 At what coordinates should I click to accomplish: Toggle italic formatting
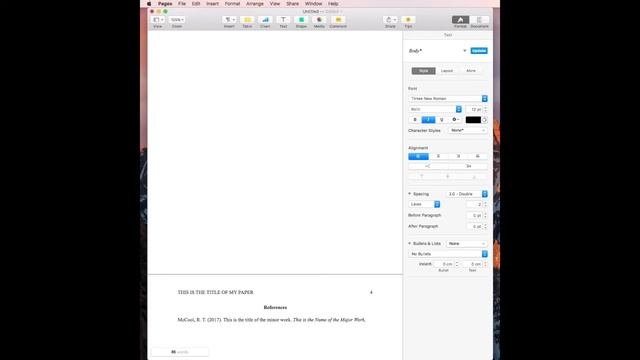(428, 120)
